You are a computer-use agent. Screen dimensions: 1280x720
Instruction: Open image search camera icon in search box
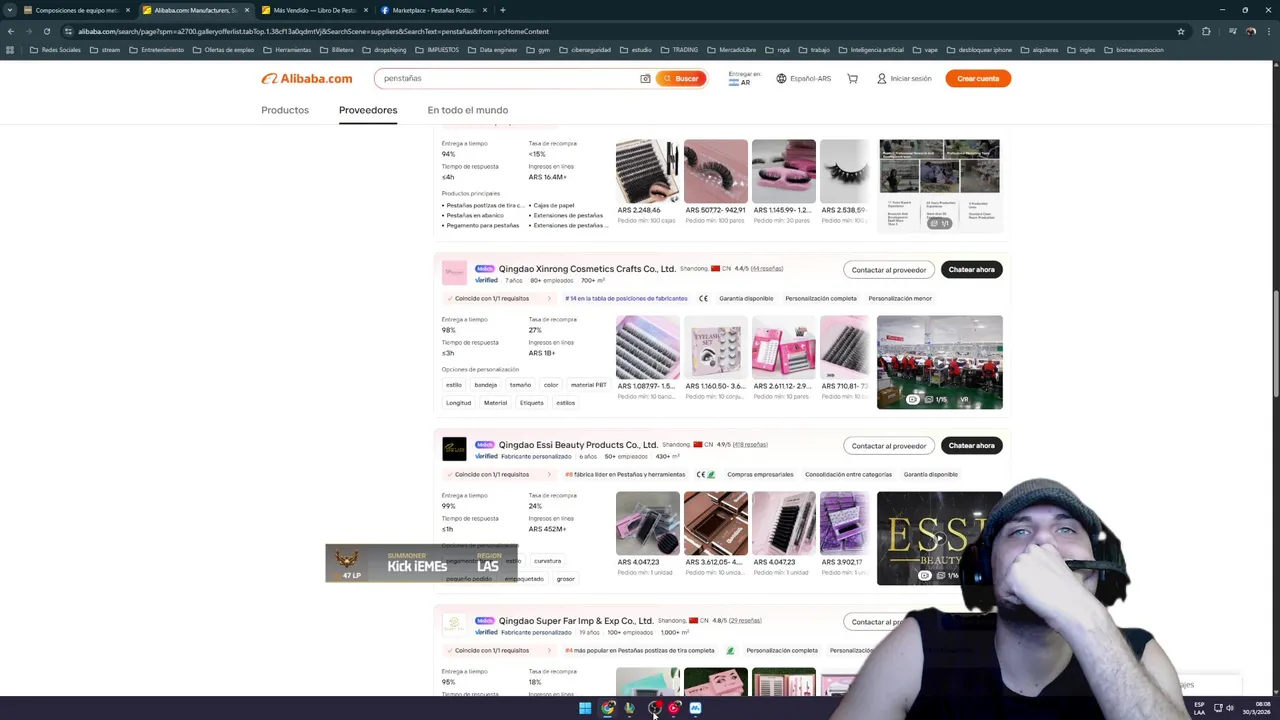645,78
